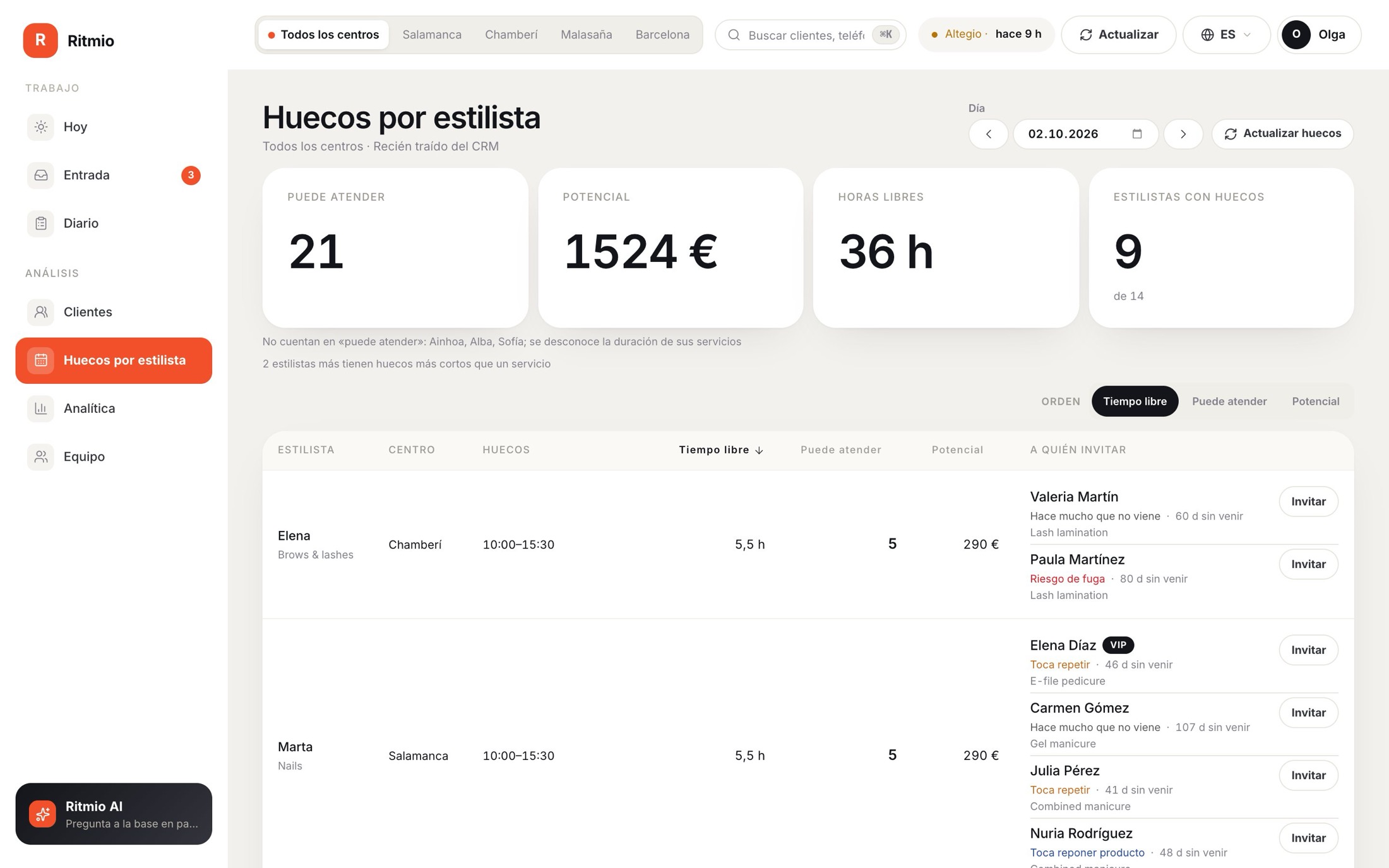The width and height of the screenshot is (1389, 868).
Task: Click the VIP badge on Elena Díaz
Action: (x=1118, y=645)
